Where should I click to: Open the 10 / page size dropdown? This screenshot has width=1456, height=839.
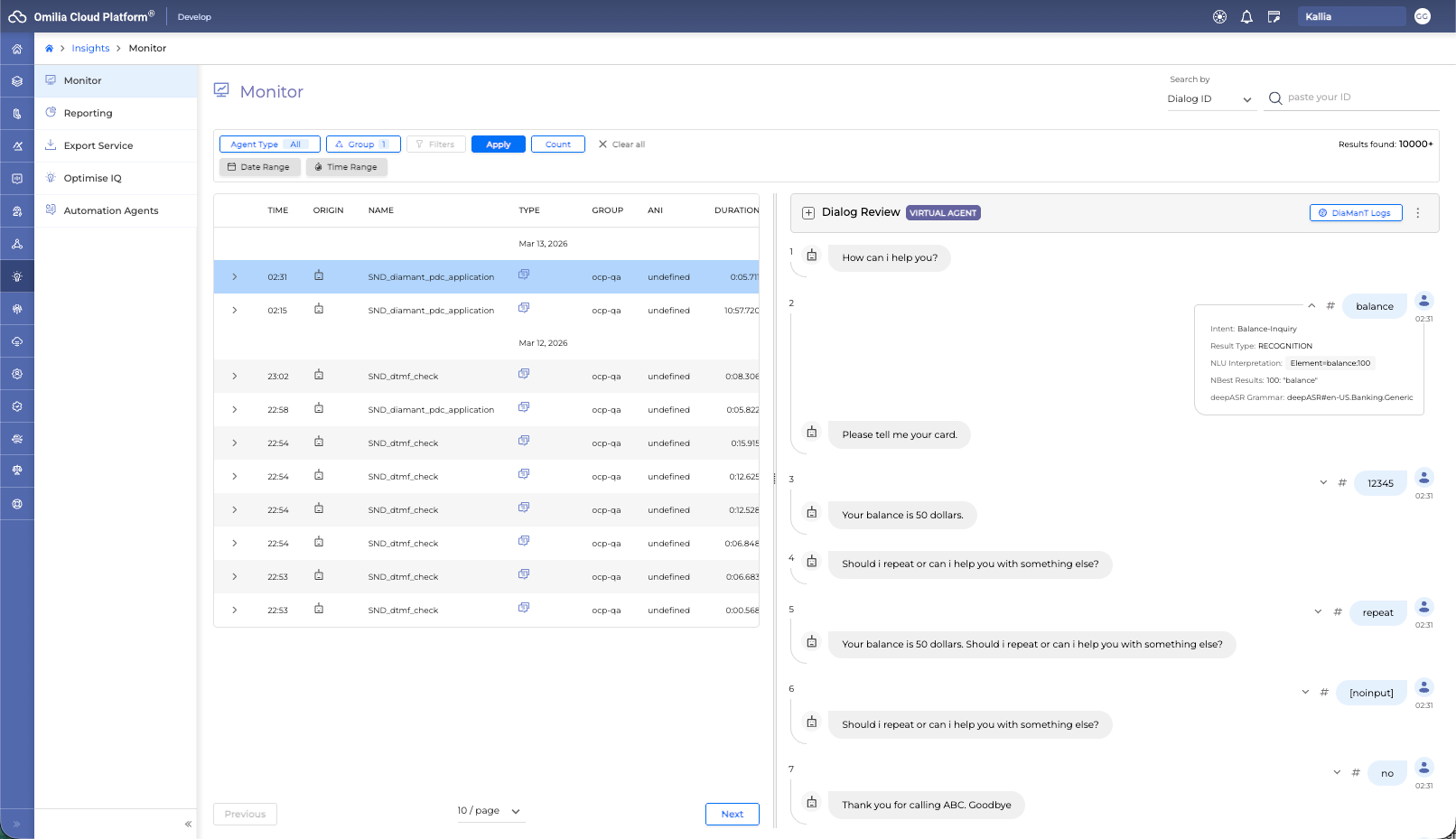[489, 811]
